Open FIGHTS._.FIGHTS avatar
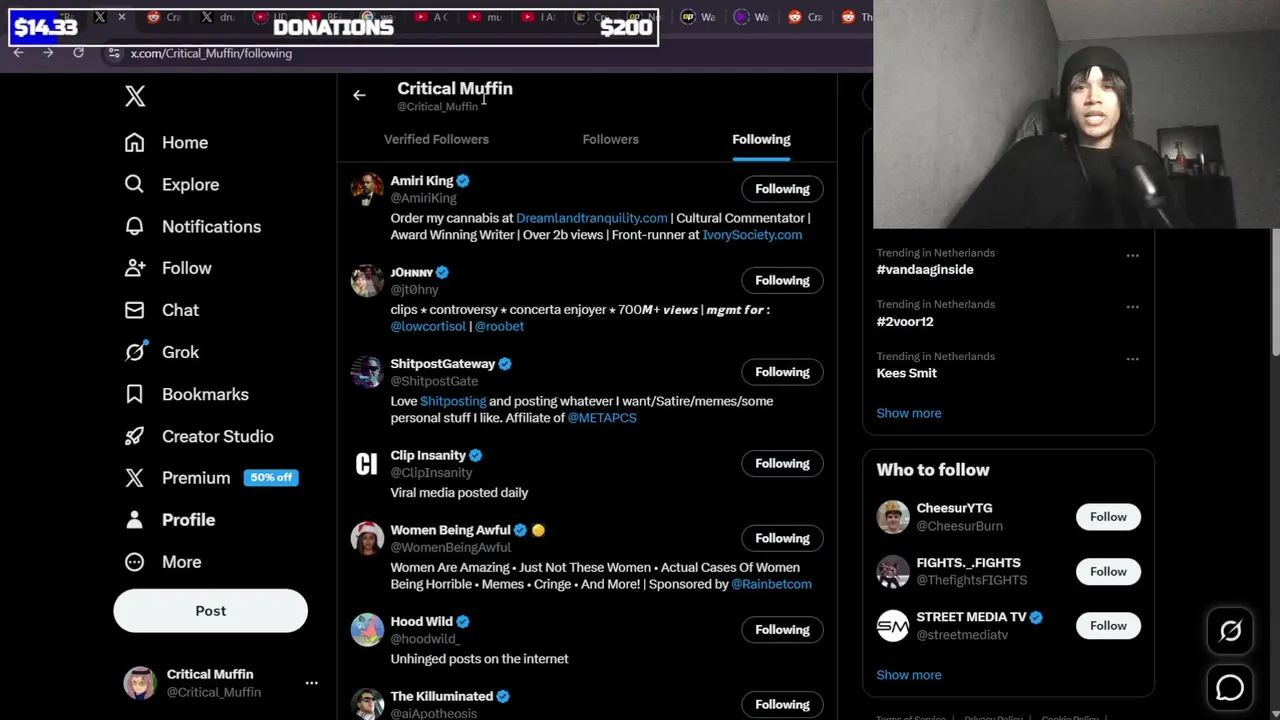The height and width of the screenshot is (720, 1280). (x=893, y=571)
